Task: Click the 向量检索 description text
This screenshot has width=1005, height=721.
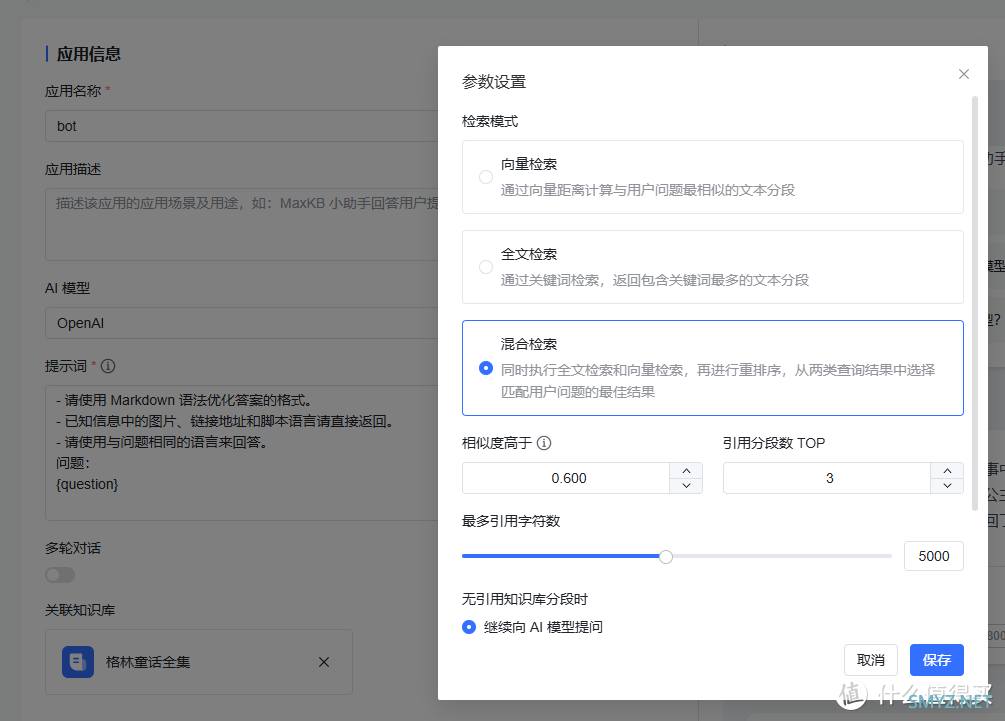Action: tap(647, 190)
